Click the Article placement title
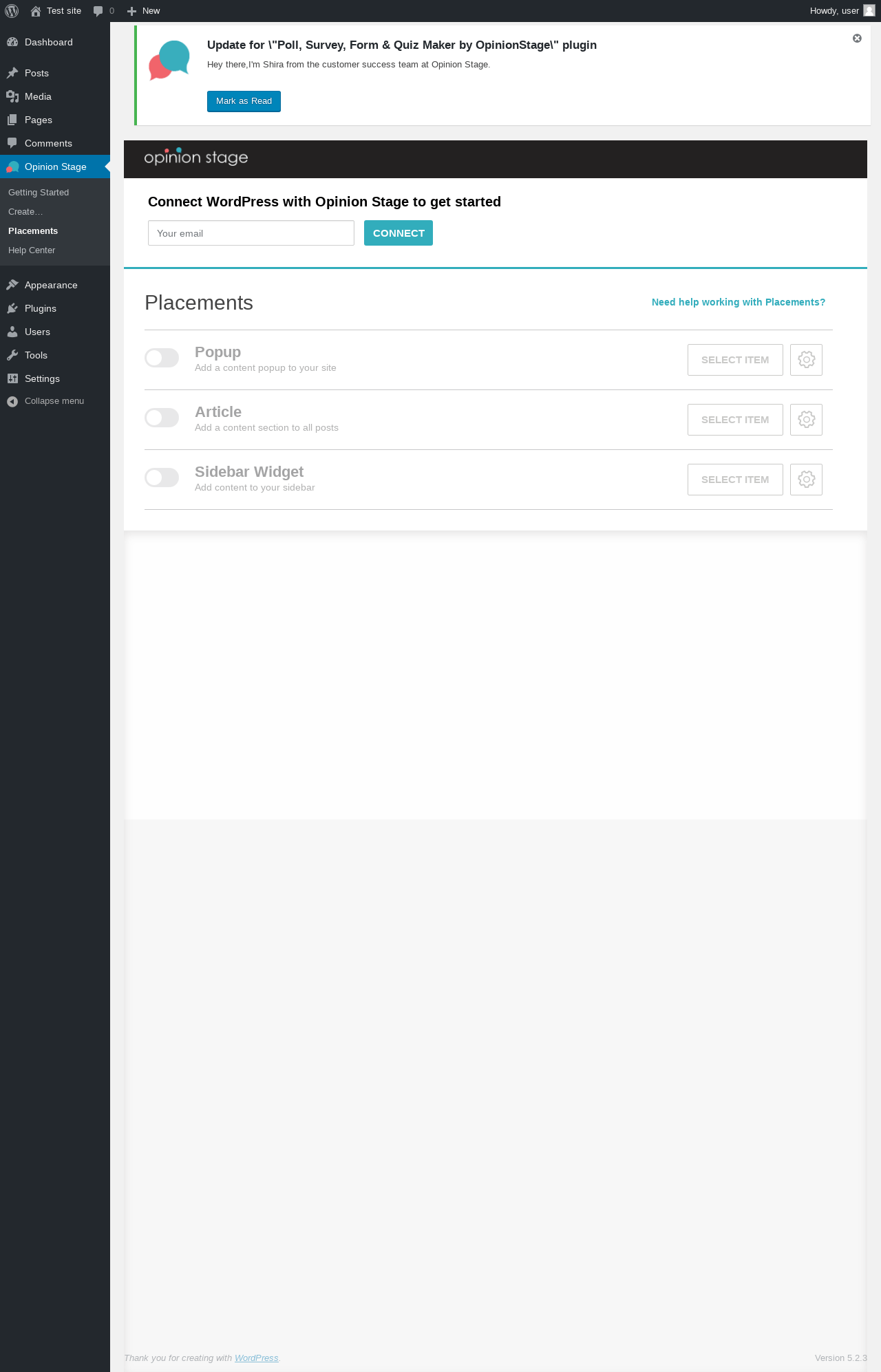Screen dimensions: 881x1372 (x=218, y=412)
